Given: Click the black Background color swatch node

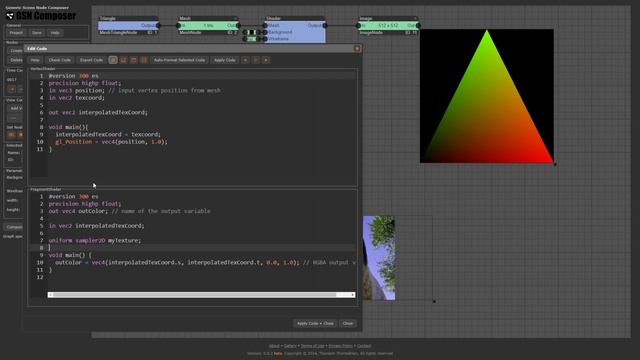Looking at the screenshot, I should coord(252,32).
